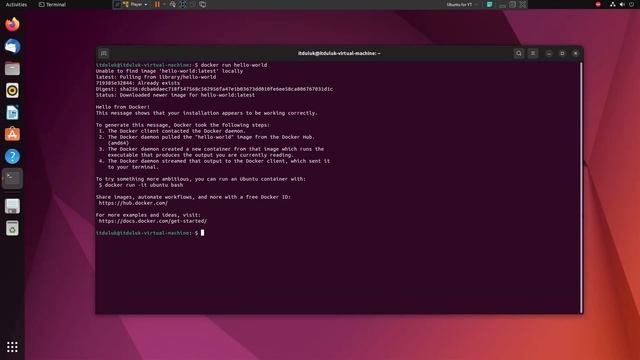Click the 'docker run hello-world' command text

pyautogui.click(x=234, y=65)
